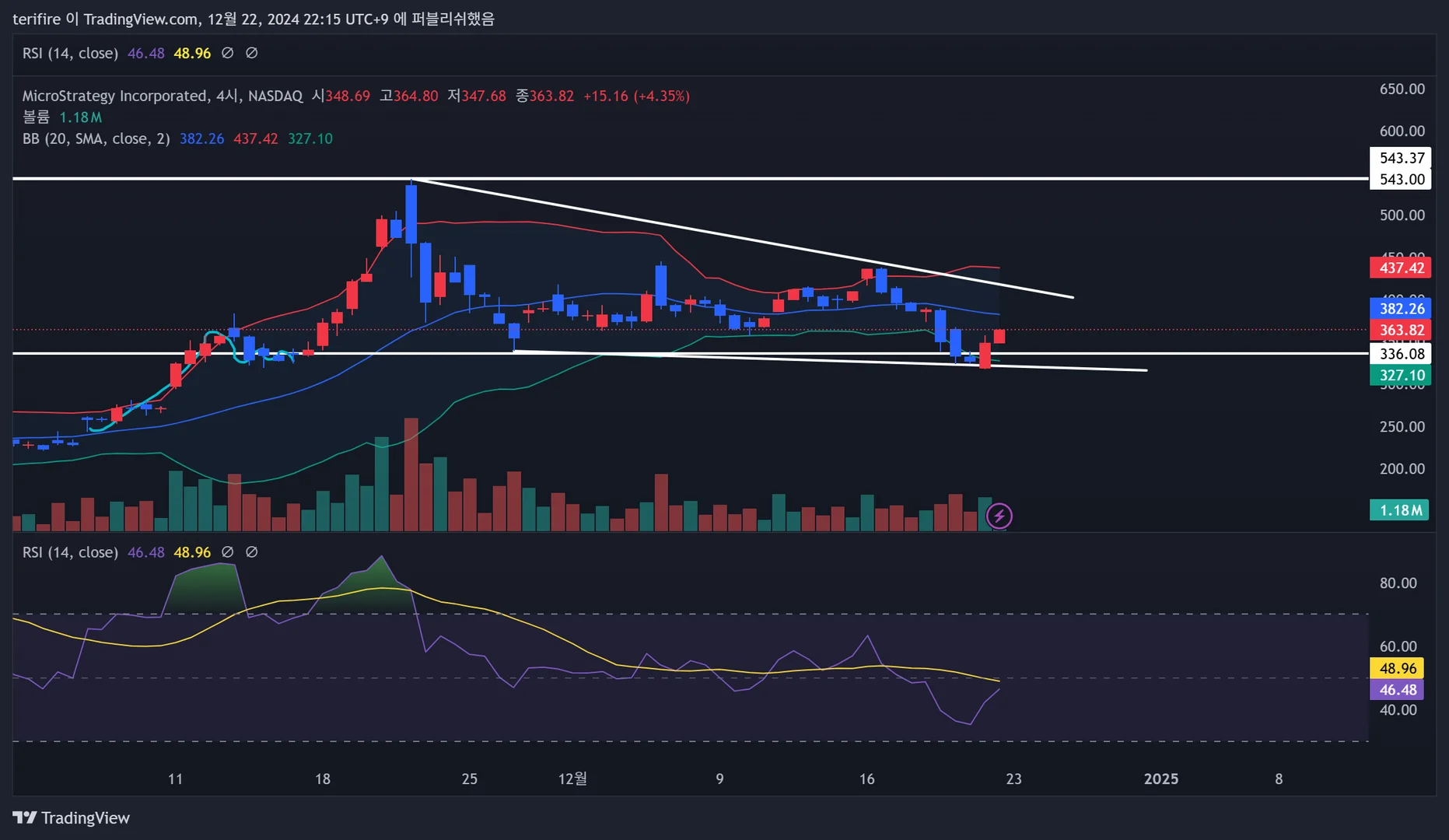
Task: Click the lower pane RSI (14, close) legend title
Action: pyautogui.click(x=70, y=552)
